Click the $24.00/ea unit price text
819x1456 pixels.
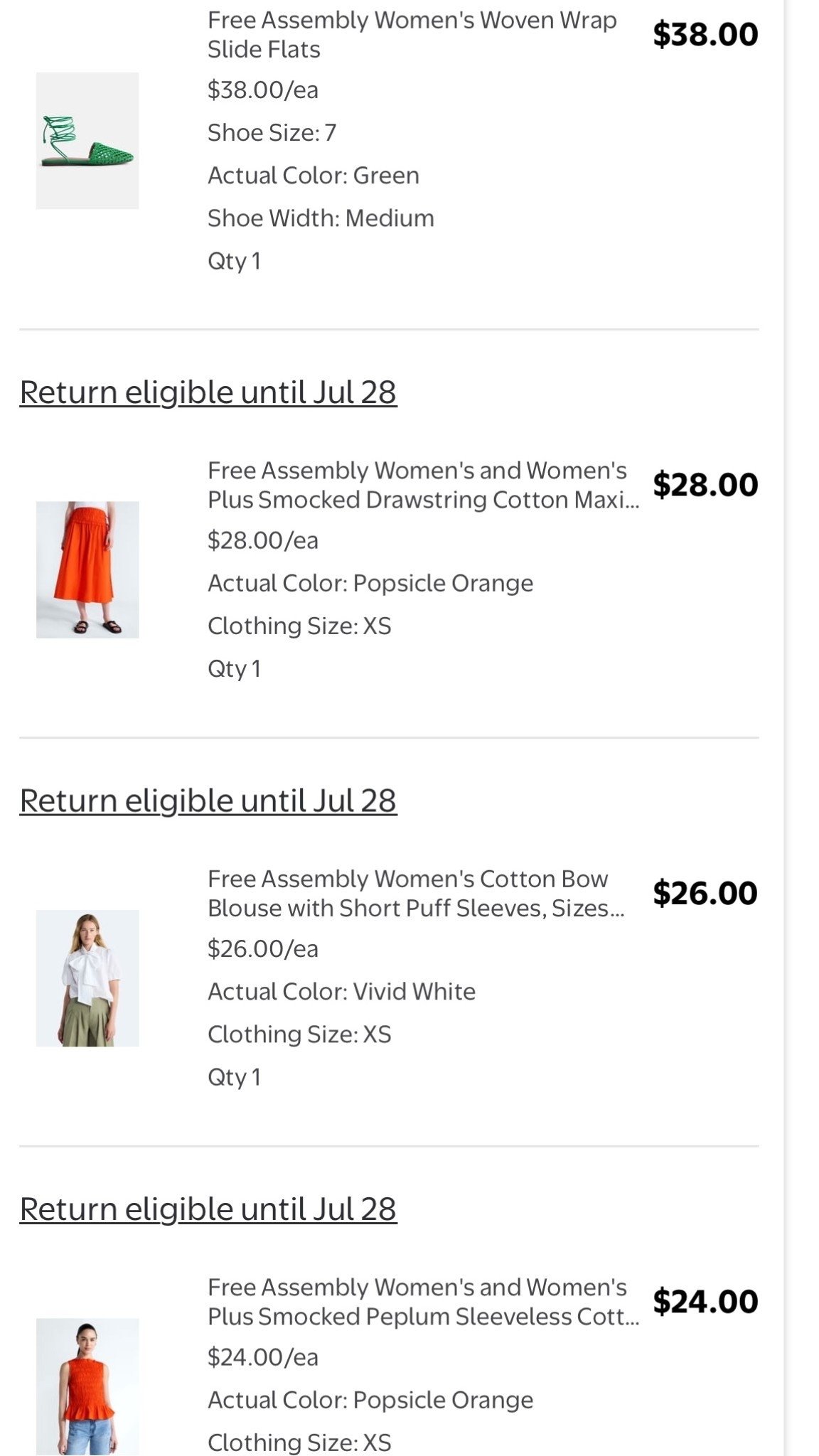tap(263, 1356)
